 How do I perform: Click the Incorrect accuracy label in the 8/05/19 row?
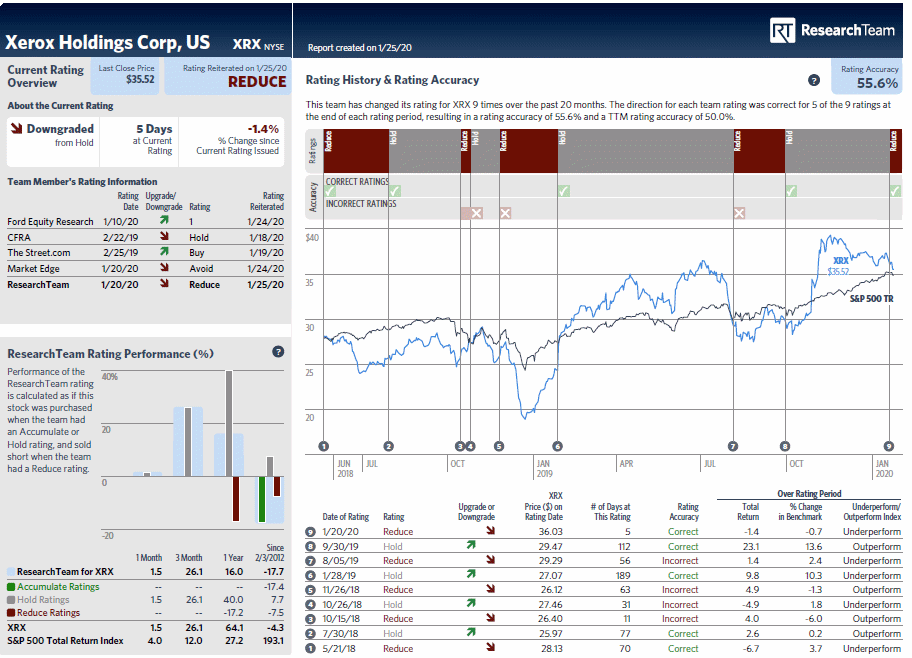pos(680,561)
